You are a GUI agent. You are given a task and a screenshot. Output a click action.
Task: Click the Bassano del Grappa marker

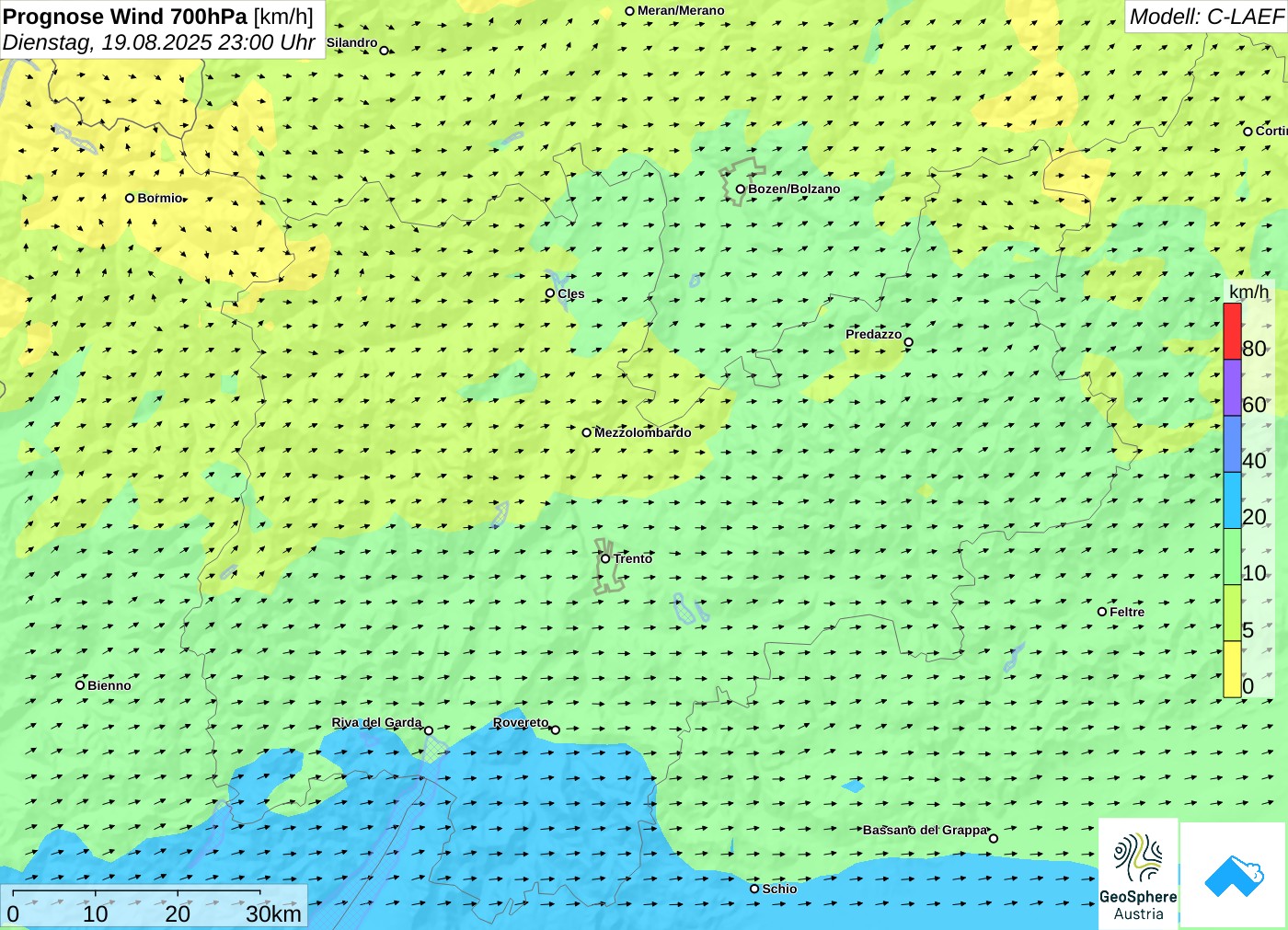pyautogui.click(x=994, y=838)
